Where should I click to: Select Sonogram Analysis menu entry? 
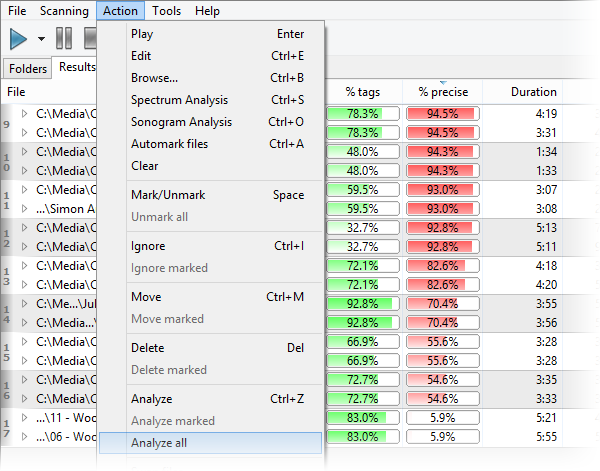tap(181, 122)
